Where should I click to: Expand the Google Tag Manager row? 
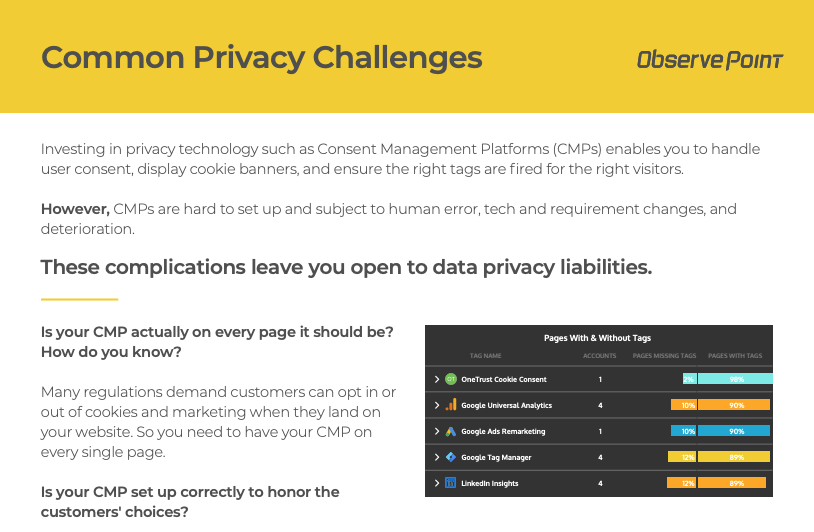click(x=437, y=457)
